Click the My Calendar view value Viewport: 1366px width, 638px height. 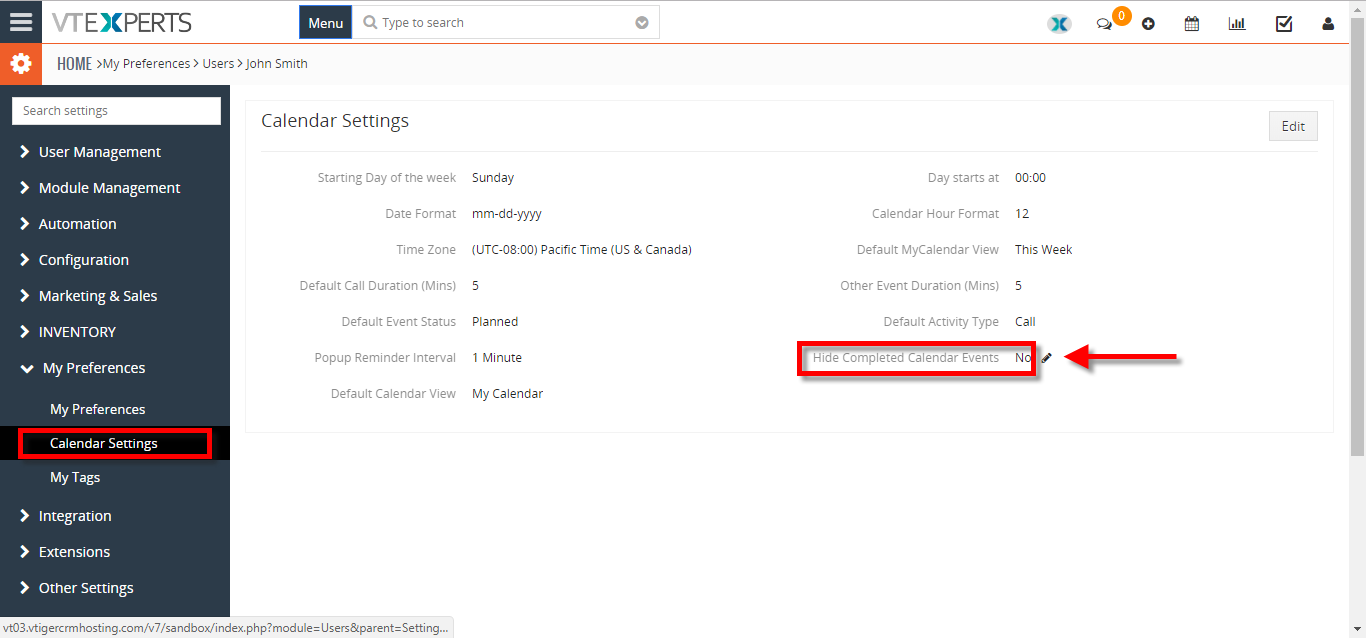tap(508, 394)
